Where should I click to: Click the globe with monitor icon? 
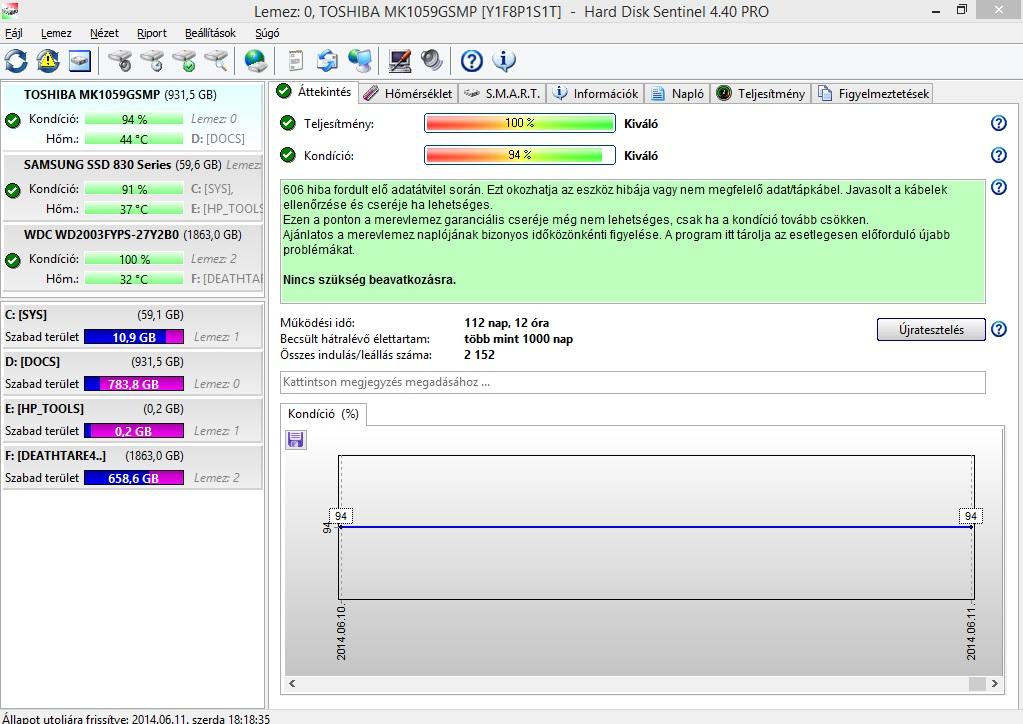click(359, 61)
